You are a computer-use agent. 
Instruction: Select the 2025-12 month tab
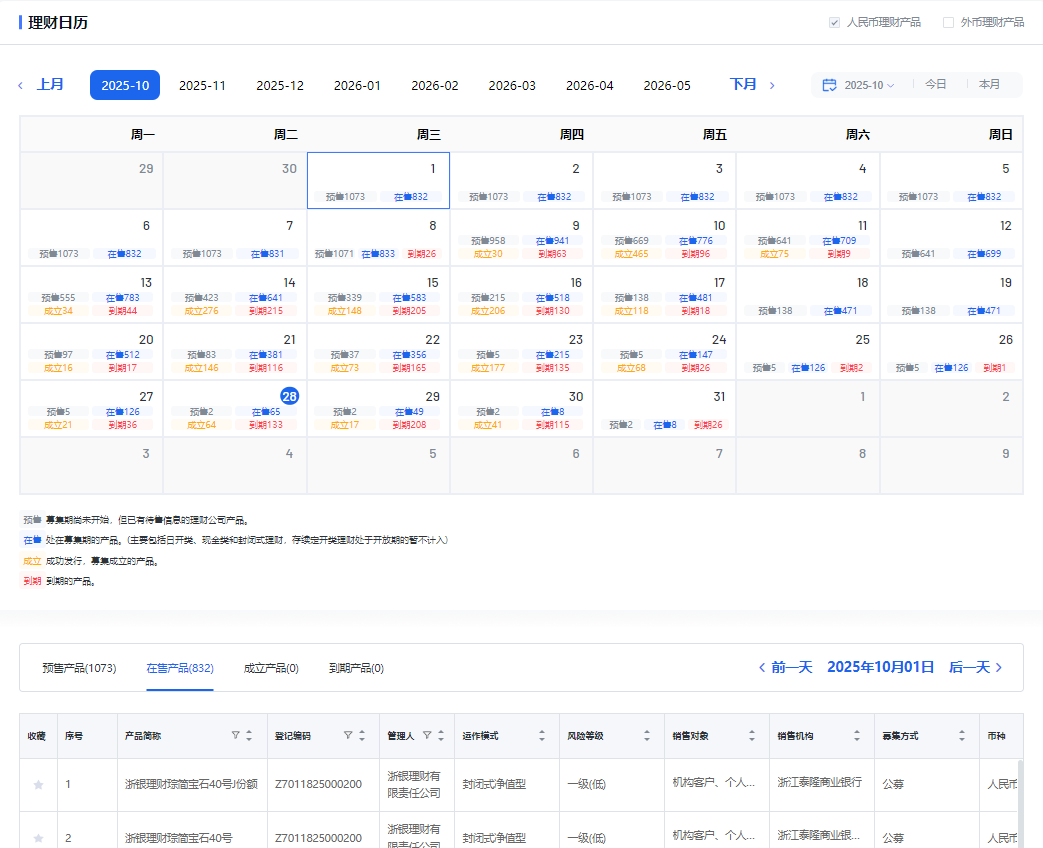[x=280, y=85]
